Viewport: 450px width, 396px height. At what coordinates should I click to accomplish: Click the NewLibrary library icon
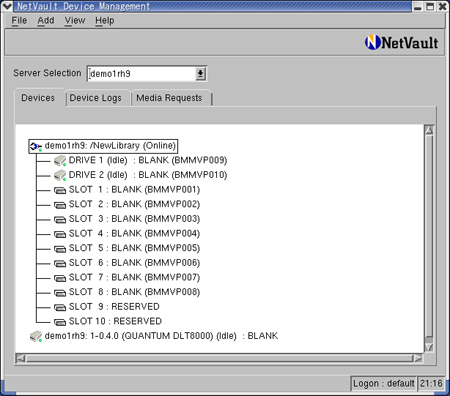pyautogui.click(x=36, y=146)
